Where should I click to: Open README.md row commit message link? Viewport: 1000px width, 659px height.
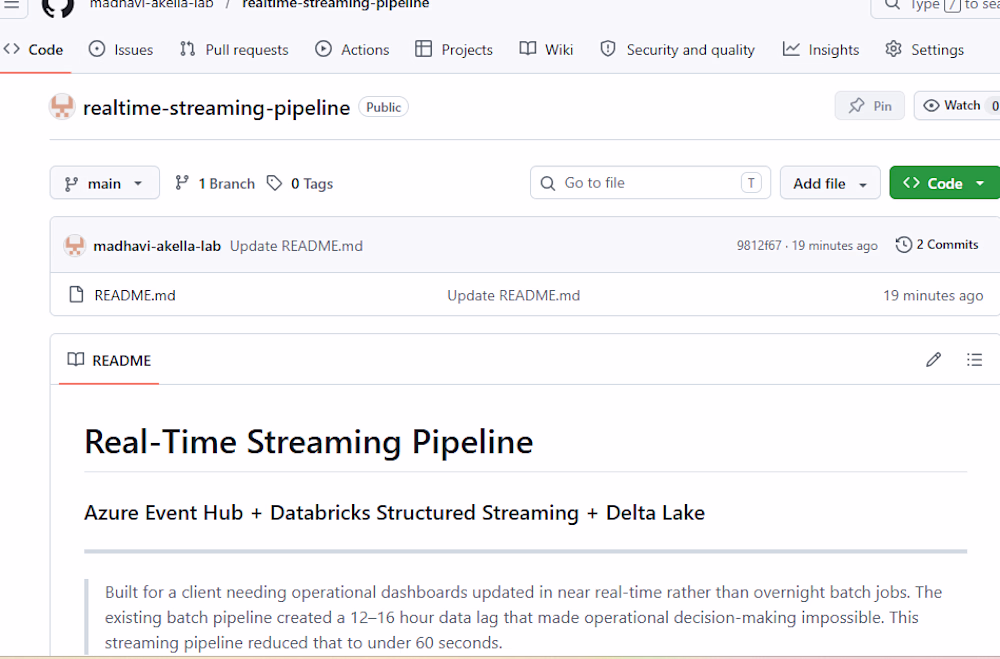[x=513, y=295]
